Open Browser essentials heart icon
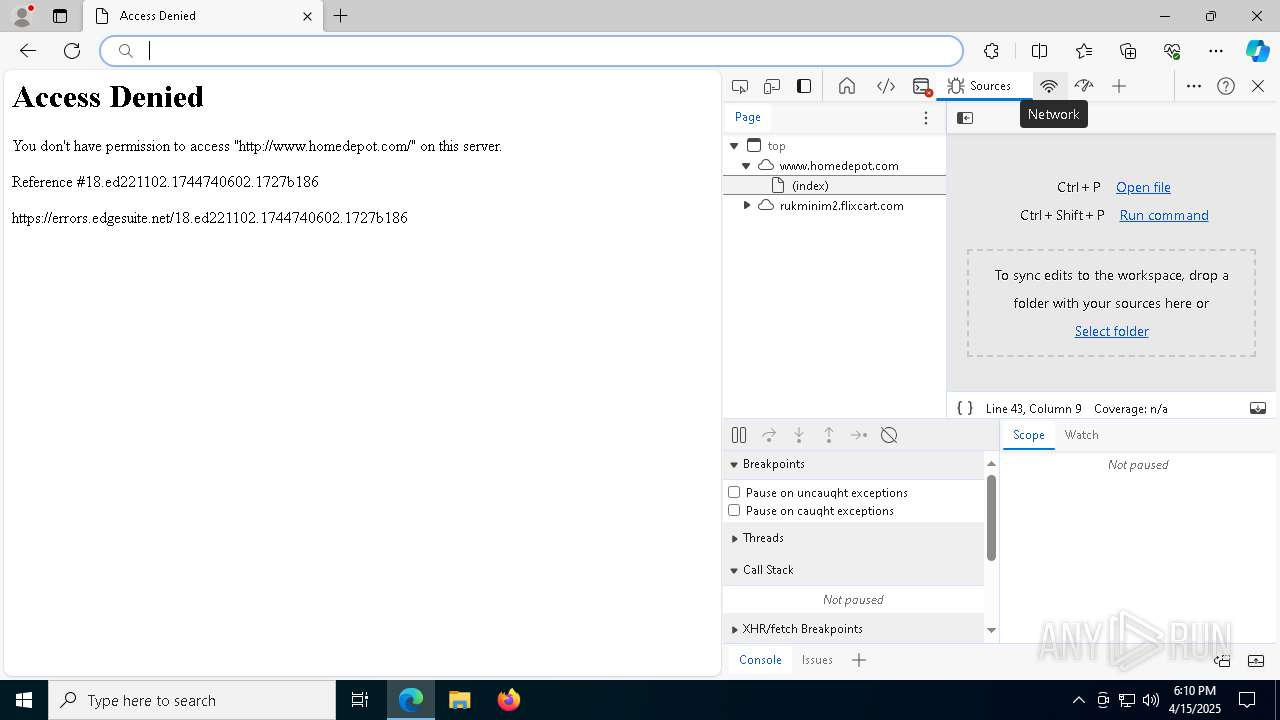The image size is (1280, 720). [1172, 51]
